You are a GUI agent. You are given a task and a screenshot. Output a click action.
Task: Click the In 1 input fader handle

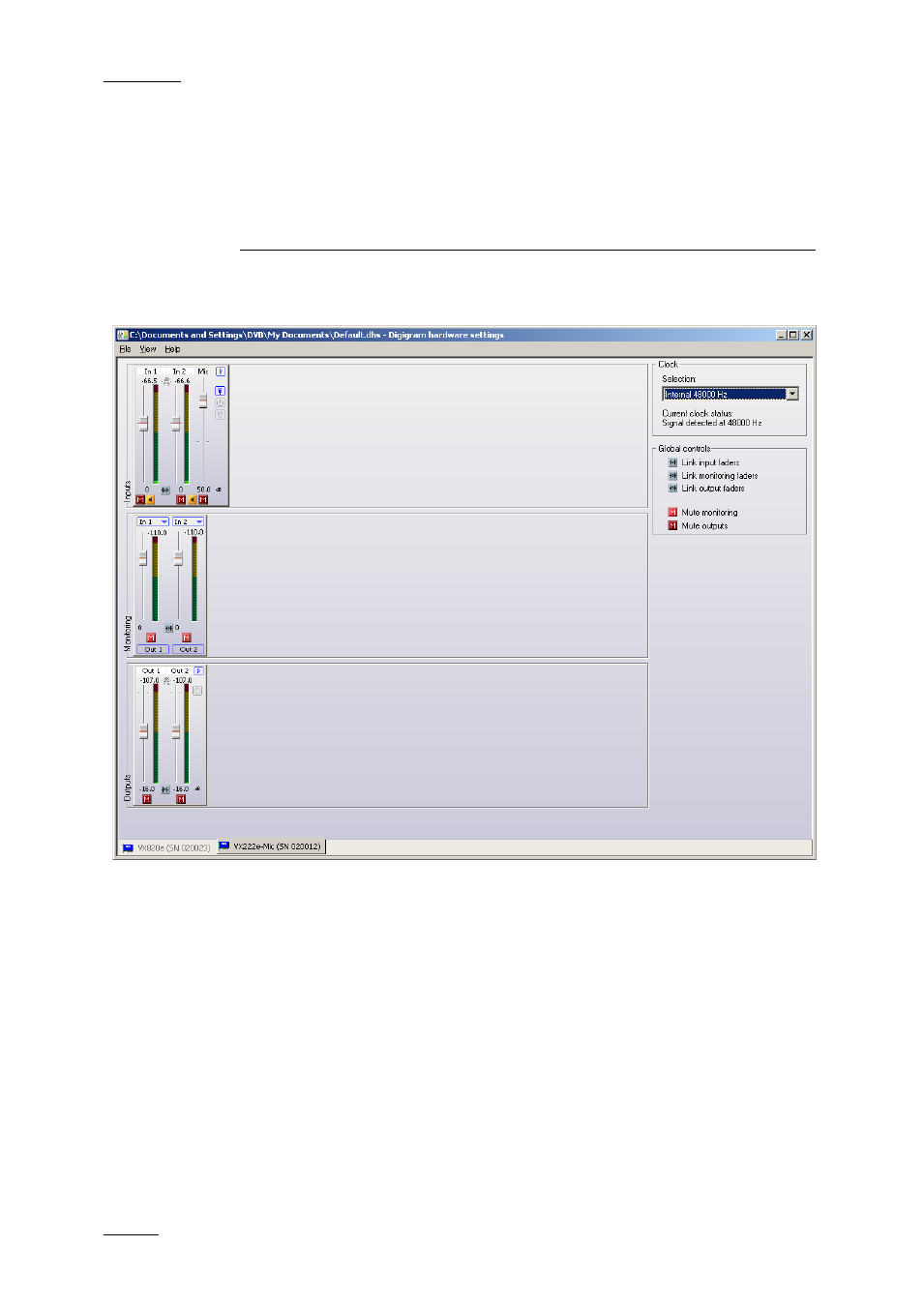coord(143,424)
